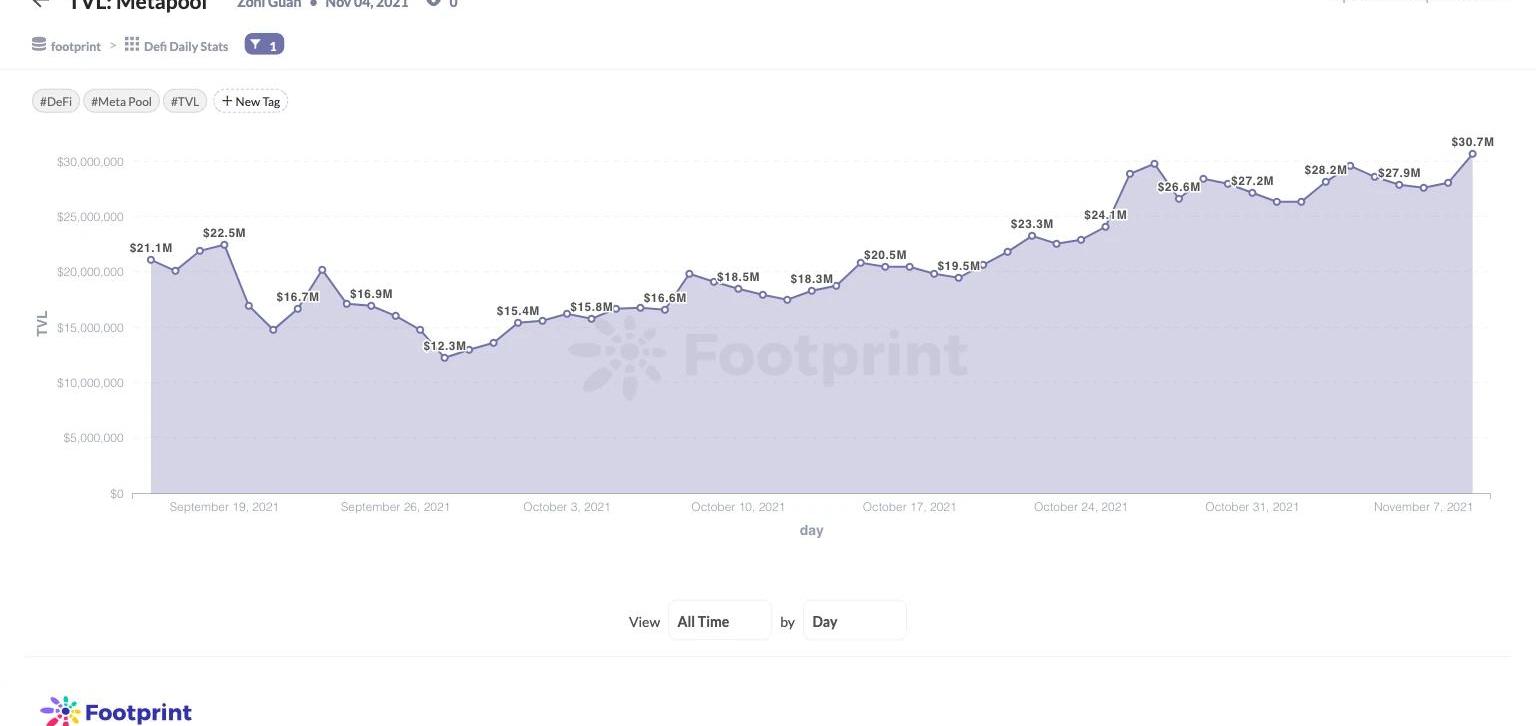This screenshot has height=726, width=1536.
Task: Open the filter badge showing 1
Action: (x=264, y=45)
